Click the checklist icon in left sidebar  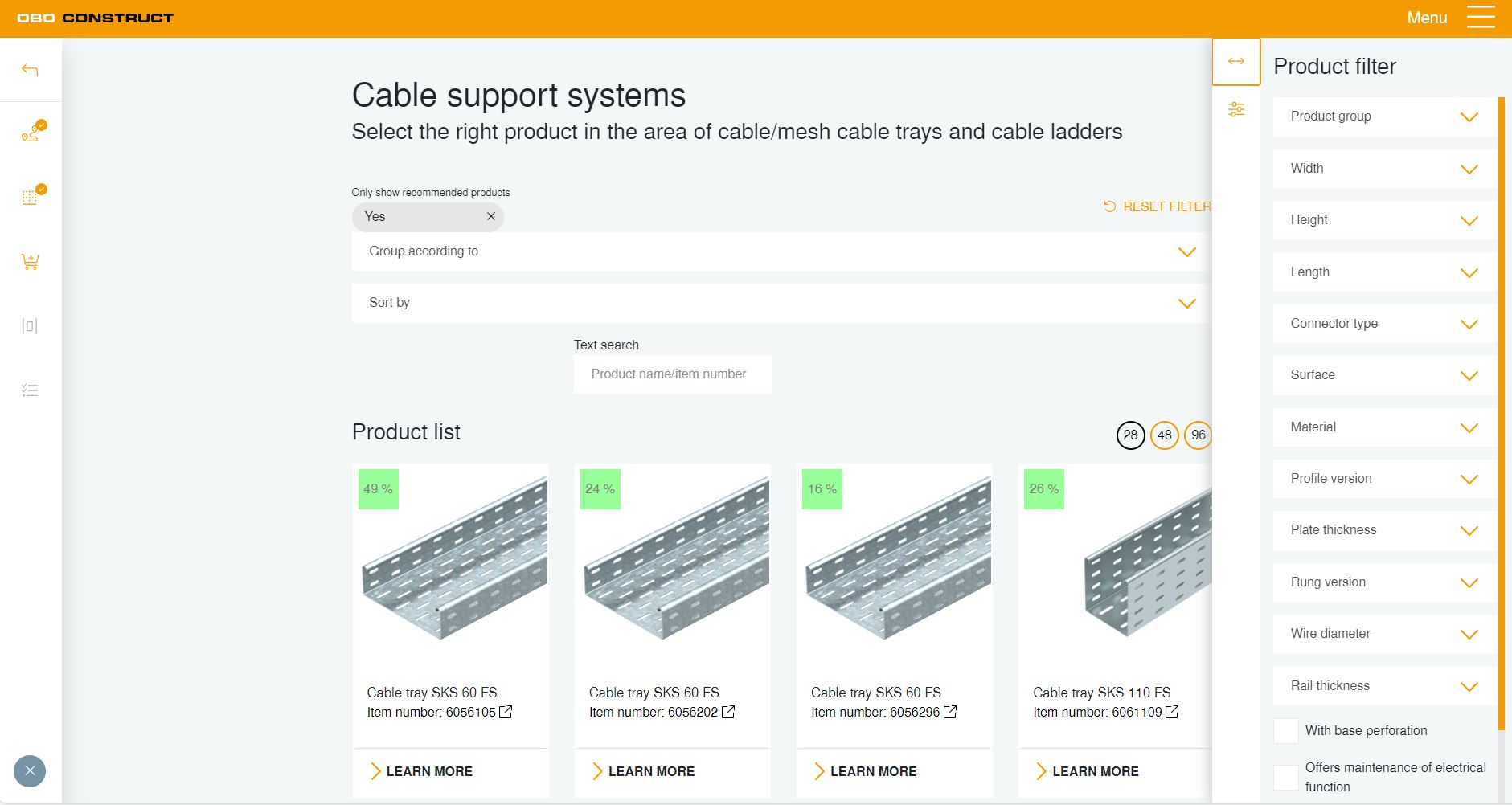click(x=30, y=390)
